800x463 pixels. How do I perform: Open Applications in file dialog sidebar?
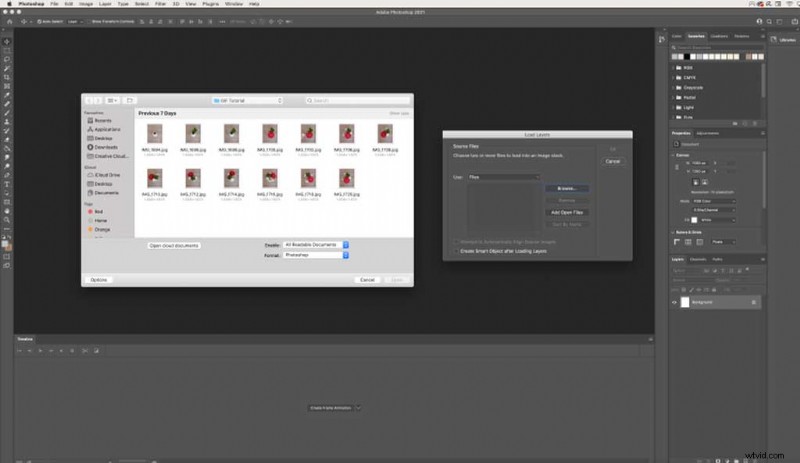(104, 130)
